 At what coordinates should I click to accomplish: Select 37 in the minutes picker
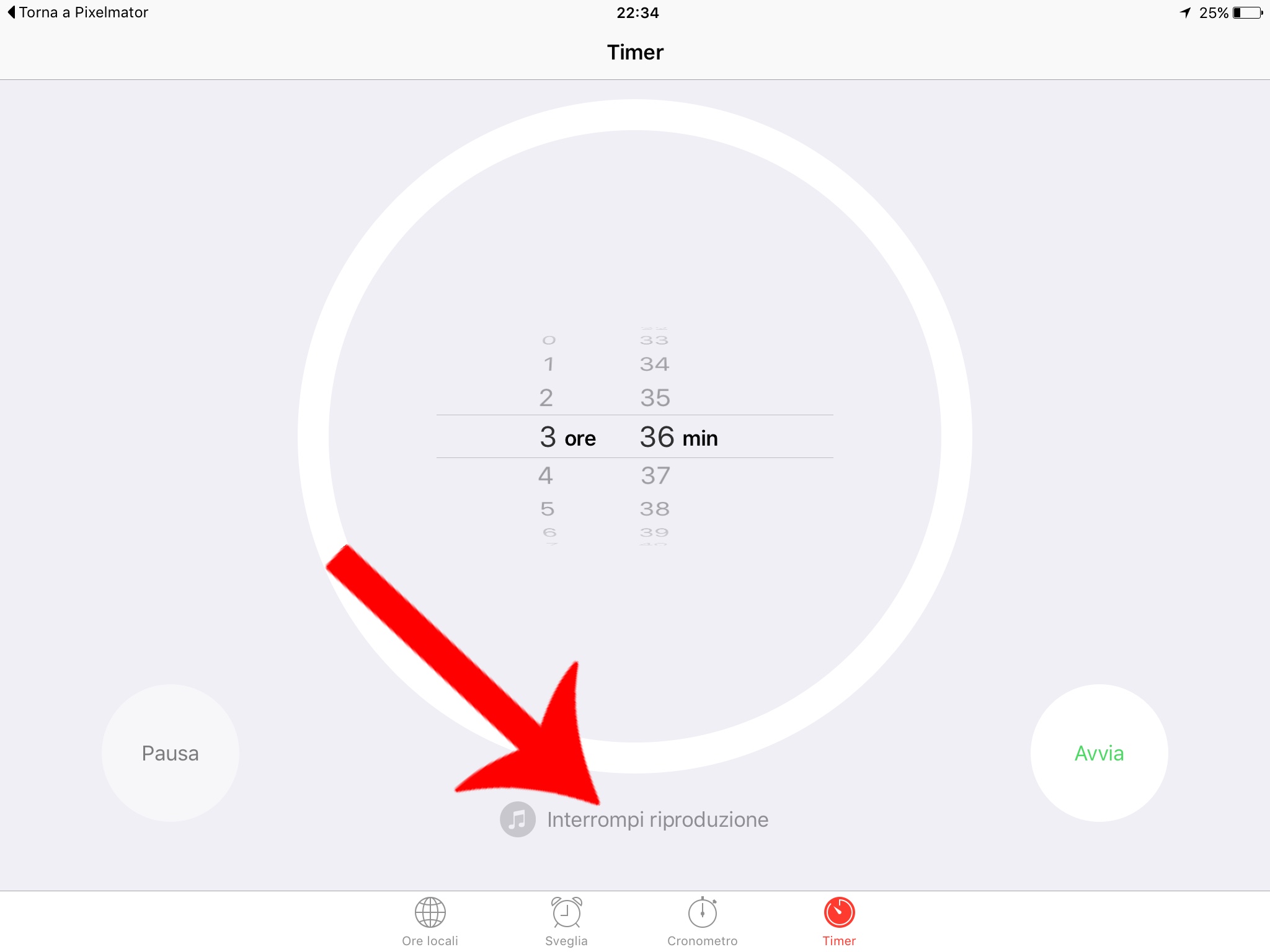[655, 475]
